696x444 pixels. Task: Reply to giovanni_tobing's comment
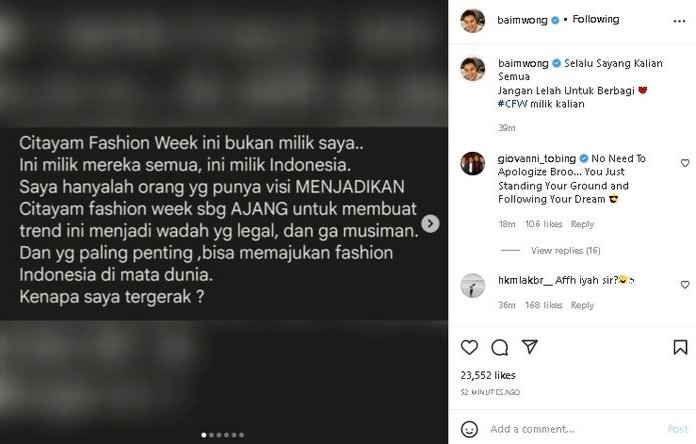pos(582,224)
